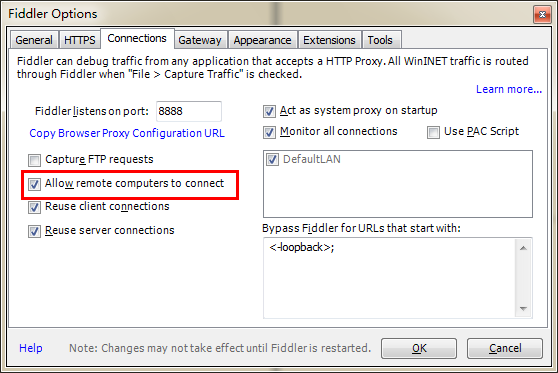Click the OK button

point(419,348)
